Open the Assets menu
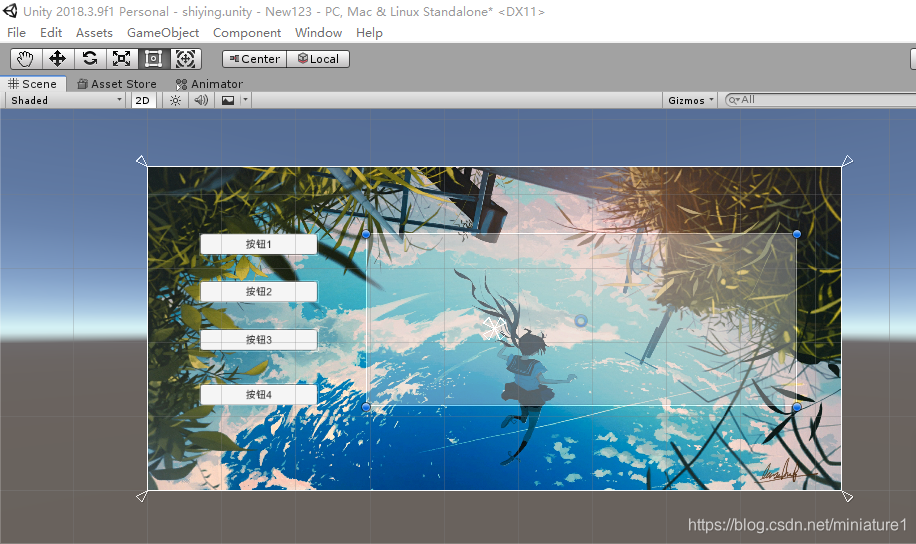The width and height of the screenshot is (916, 544). click(94, 33)
